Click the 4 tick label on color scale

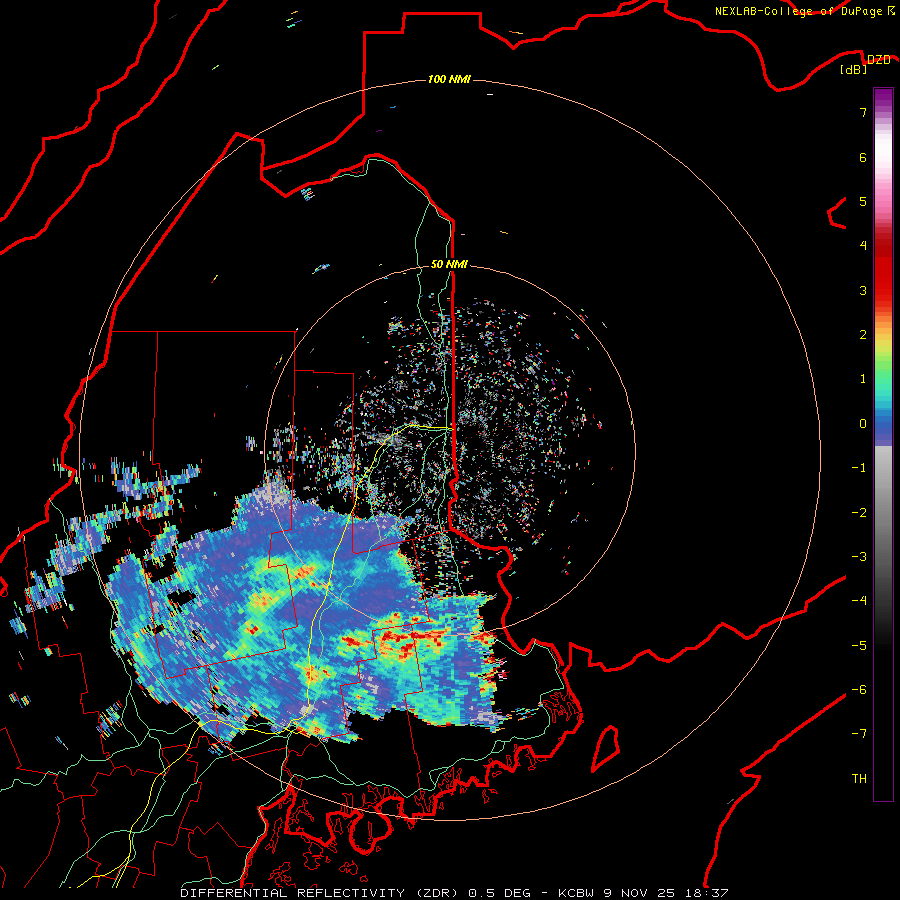pyautogui.click(x=863, y=246)
